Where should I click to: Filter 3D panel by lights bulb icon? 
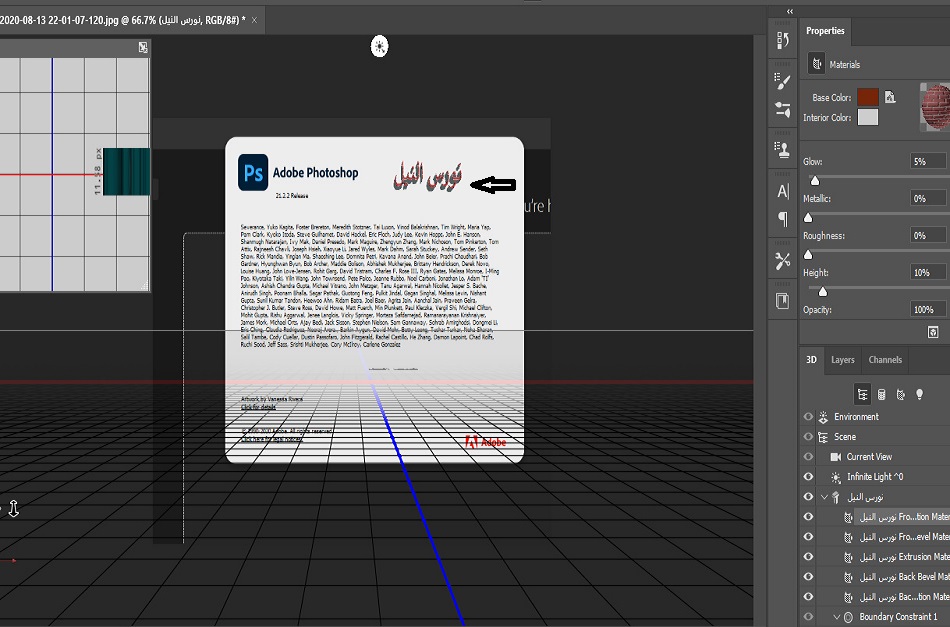(x=919, y=394)
